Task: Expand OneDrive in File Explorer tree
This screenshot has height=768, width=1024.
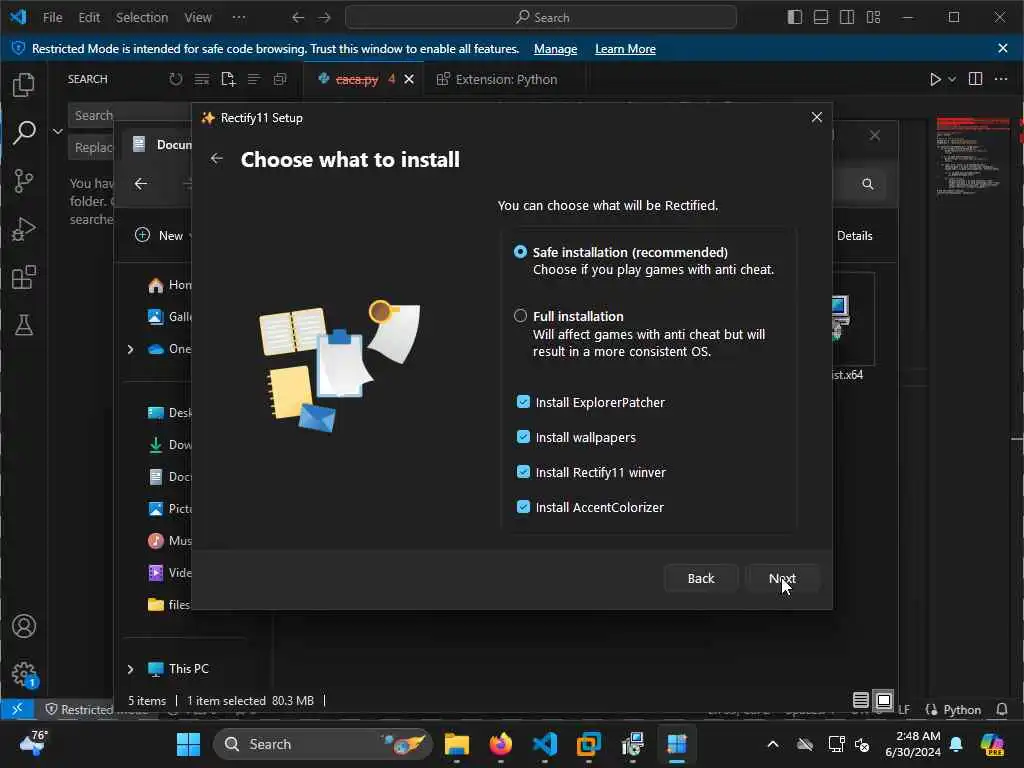Action: 131,349
